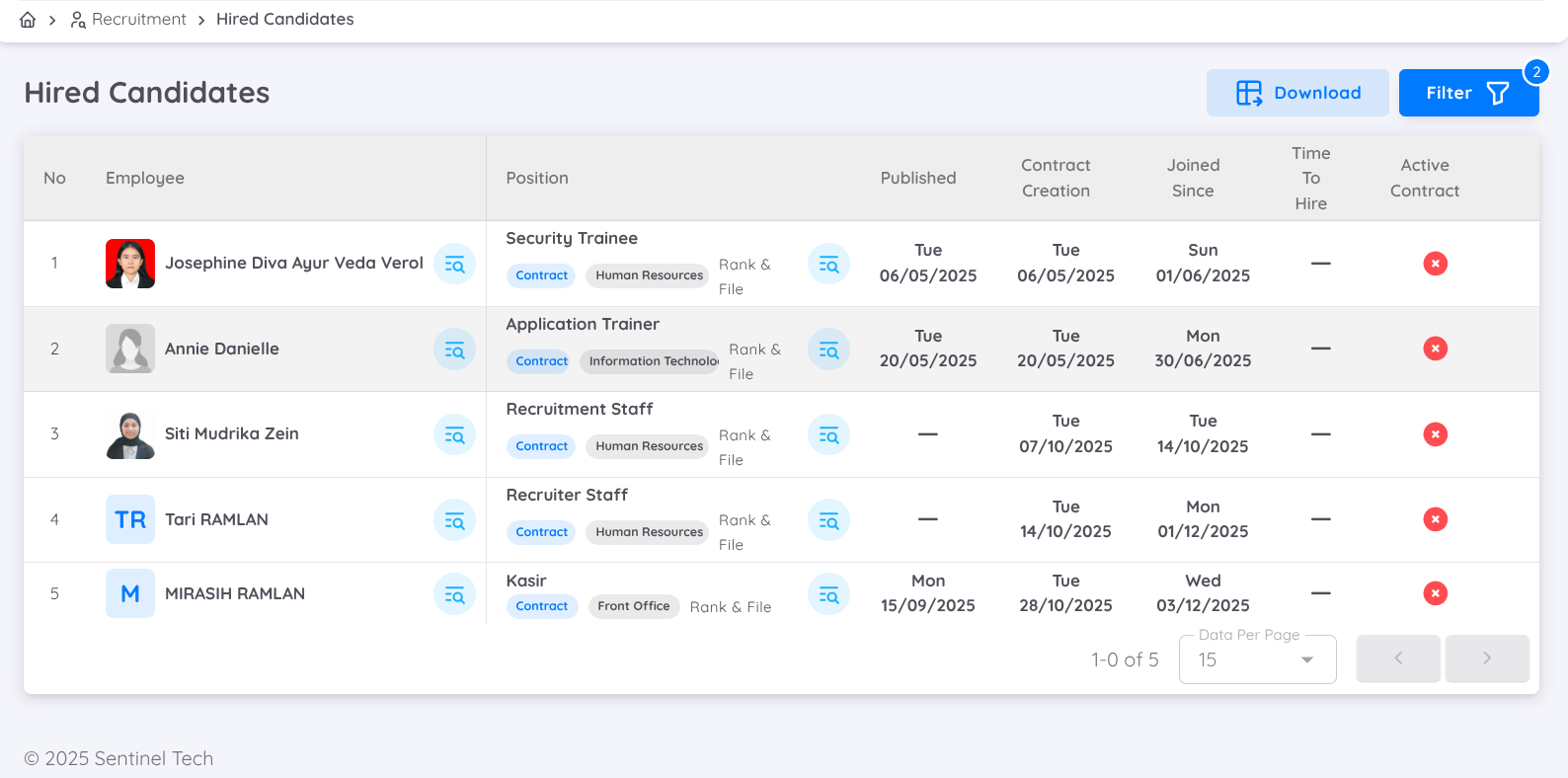1568x778 pixels.
Task: Click red active contract icon for MIRASIH RAMLAN
Action: coord(1435,593)
